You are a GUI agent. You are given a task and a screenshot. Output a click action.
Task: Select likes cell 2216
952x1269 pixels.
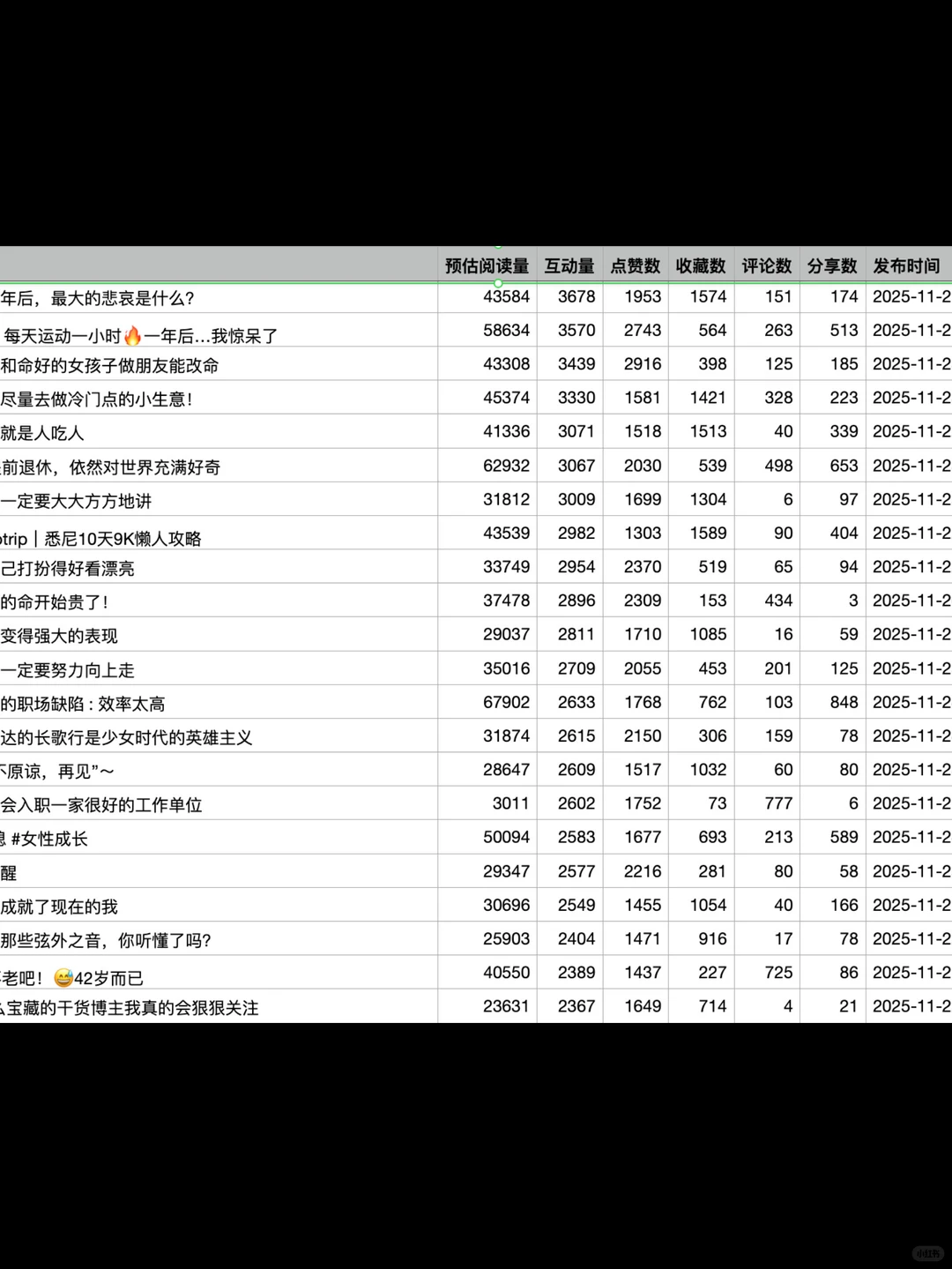point(636,871)
